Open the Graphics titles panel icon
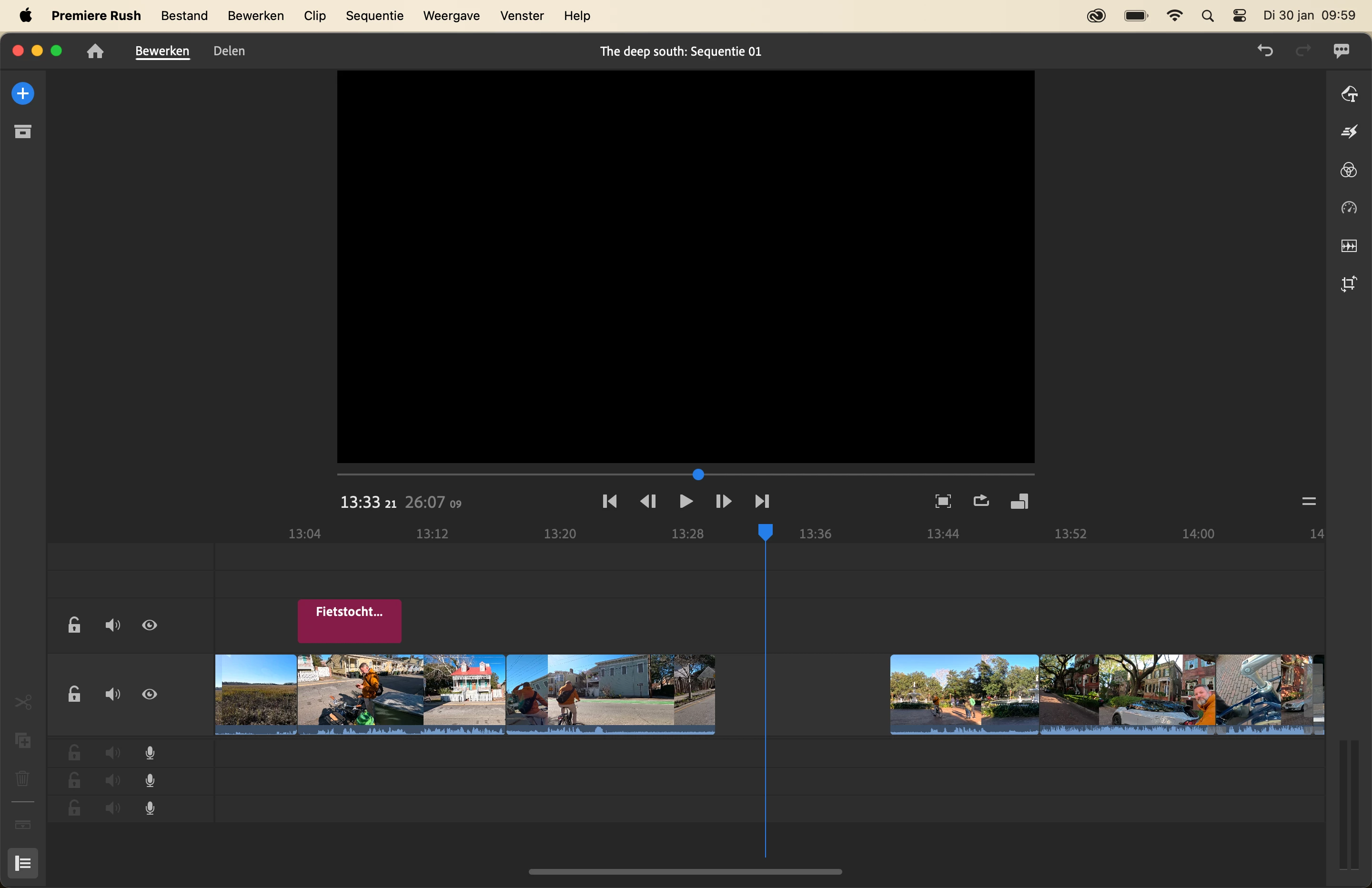The height and width of the screenshot is (888, 1372). [x=1349, y=94]
